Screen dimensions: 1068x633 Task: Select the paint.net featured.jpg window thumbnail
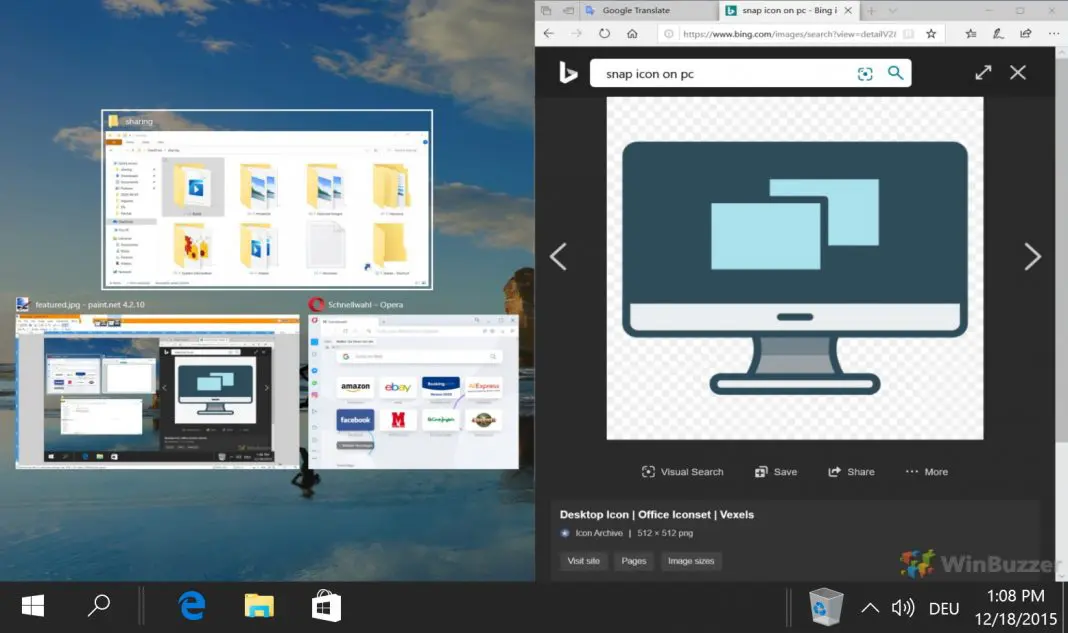[x=157, y=392]
